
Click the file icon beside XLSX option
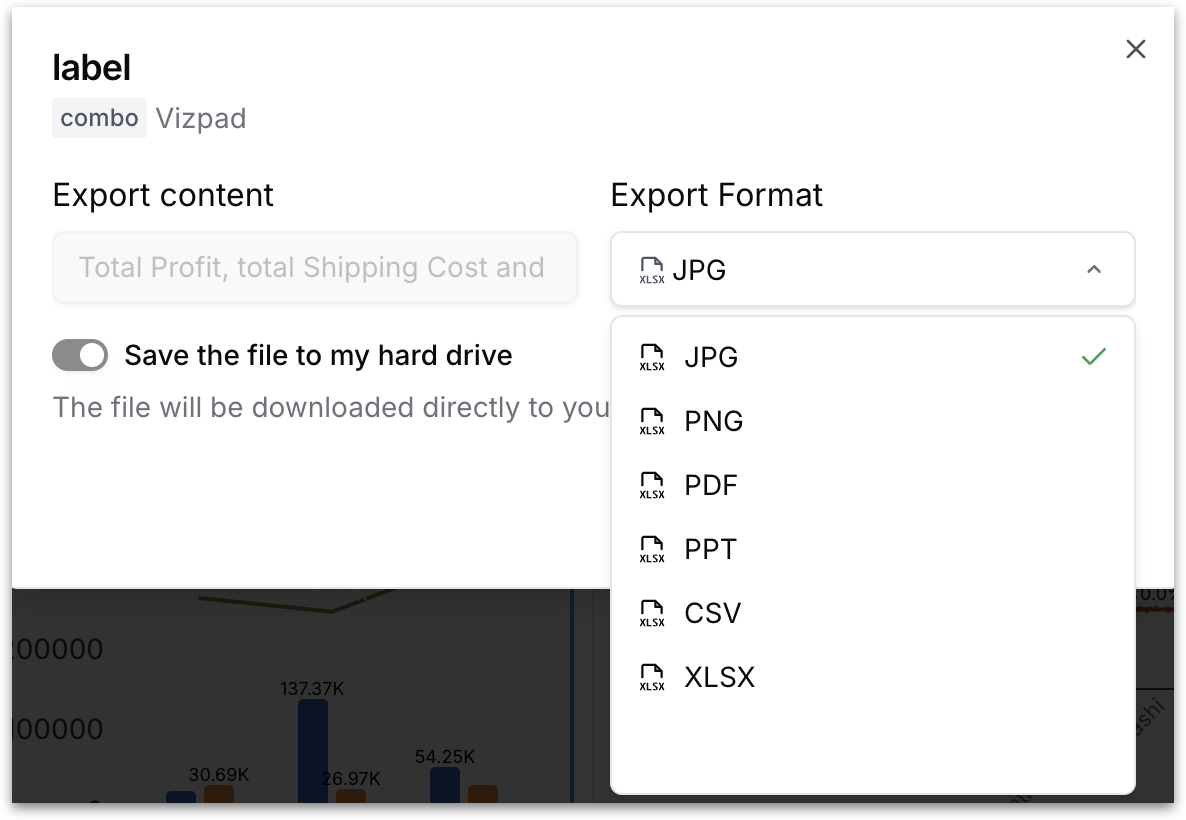pos(652,678)
